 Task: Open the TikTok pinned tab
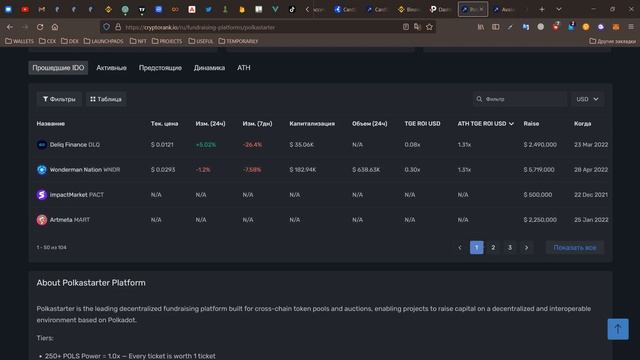292,9
